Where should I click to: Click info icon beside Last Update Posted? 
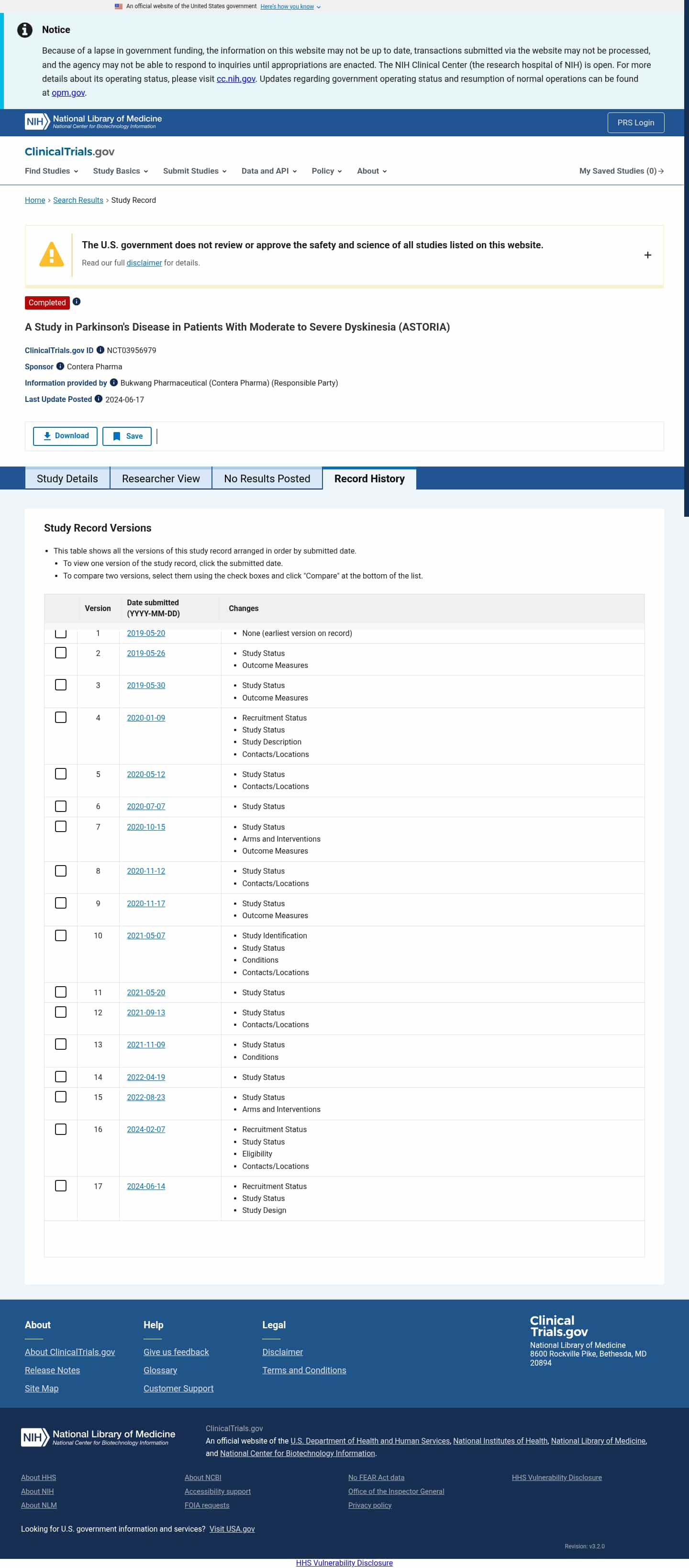click(x=99, y=399)
